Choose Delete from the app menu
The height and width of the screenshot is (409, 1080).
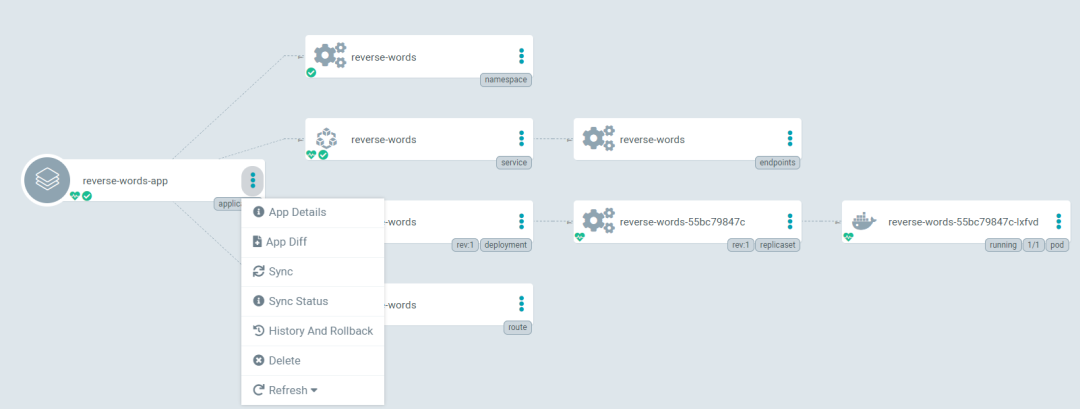(284, 360)
